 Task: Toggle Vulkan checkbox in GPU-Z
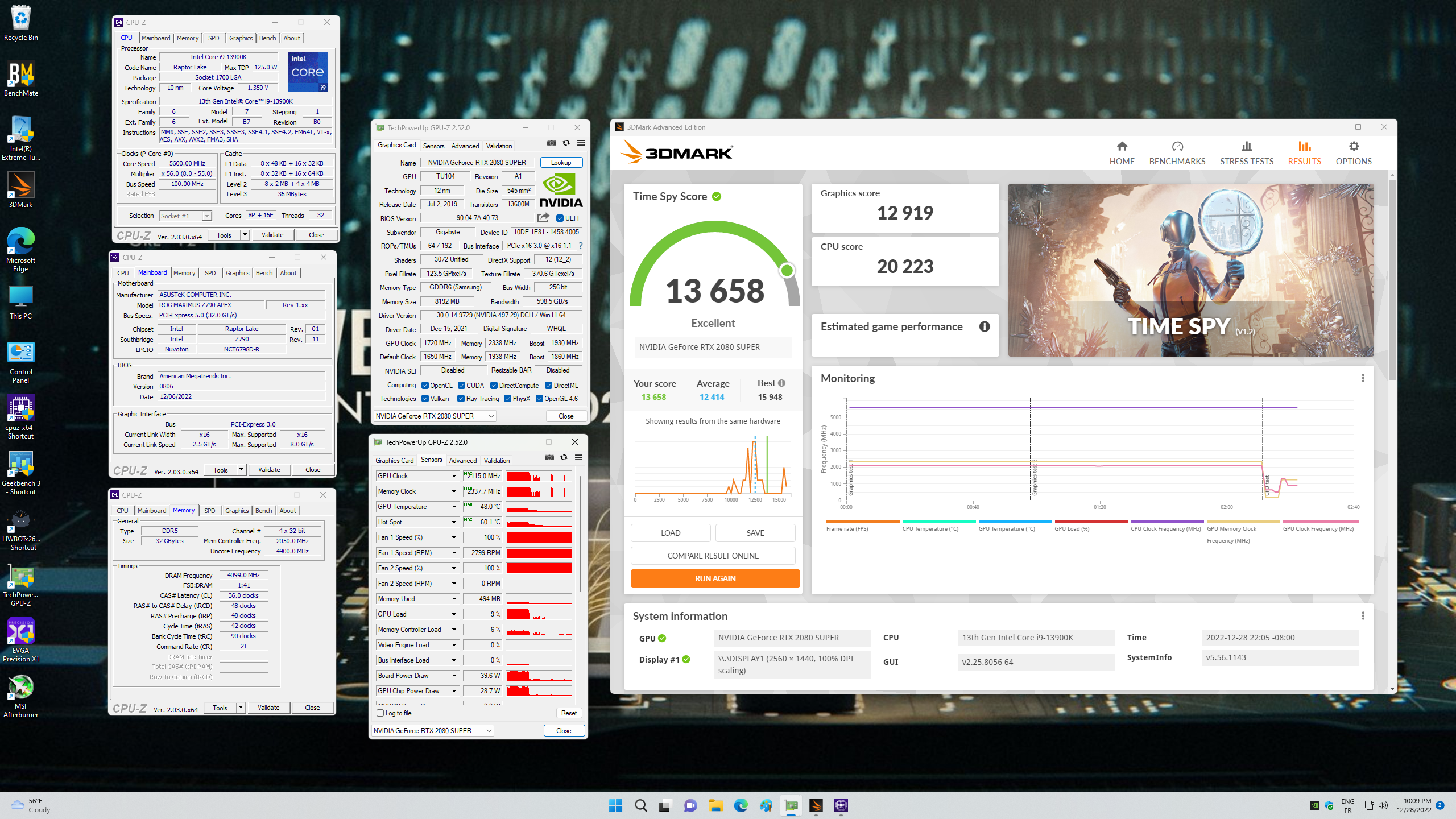pyautogui.click(x=425, y=399)
